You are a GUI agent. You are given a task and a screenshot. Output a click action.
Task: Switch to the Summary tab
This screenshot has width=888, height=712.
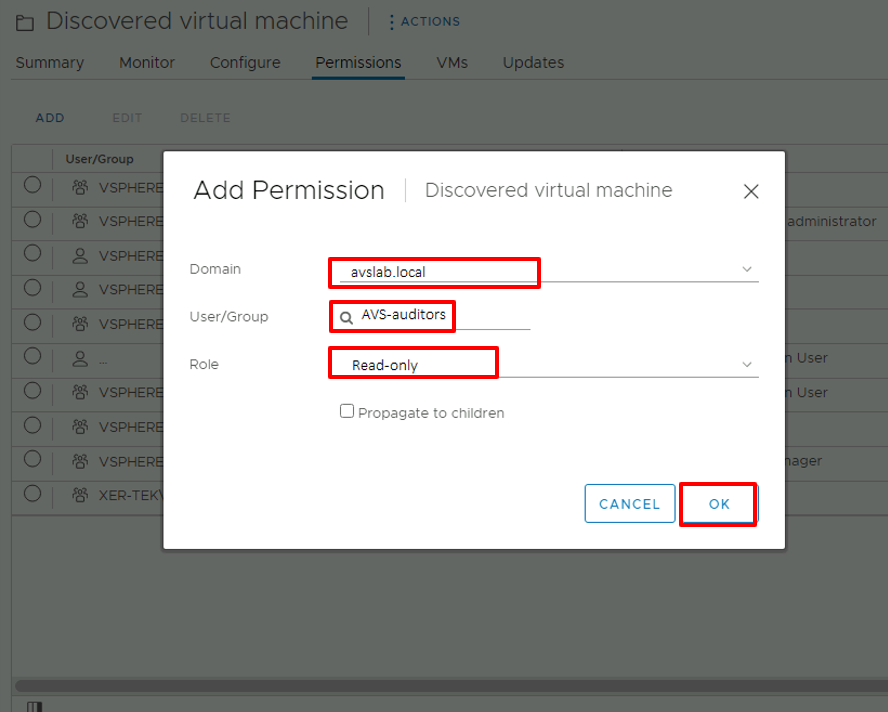(x=49, y=62)
